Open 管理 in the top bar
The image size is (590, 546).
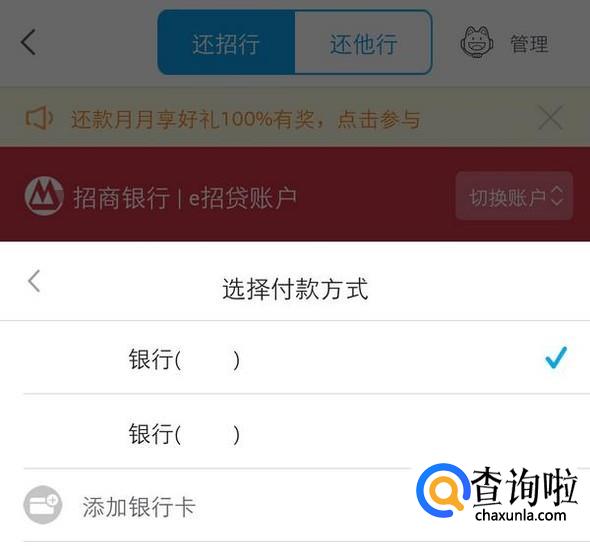(x=529, y=44)
